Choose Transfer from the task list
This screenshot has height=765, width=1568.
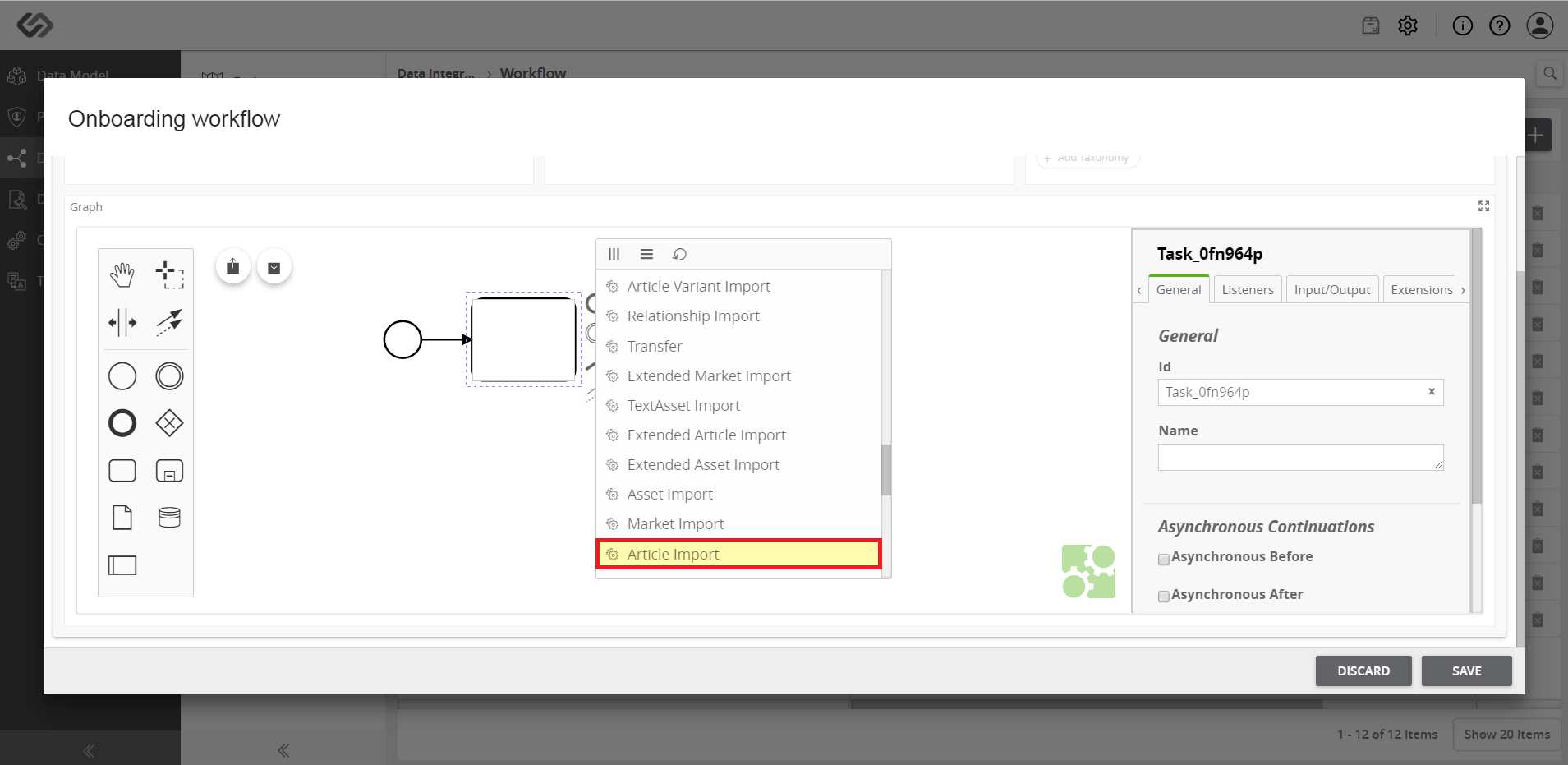739,346
